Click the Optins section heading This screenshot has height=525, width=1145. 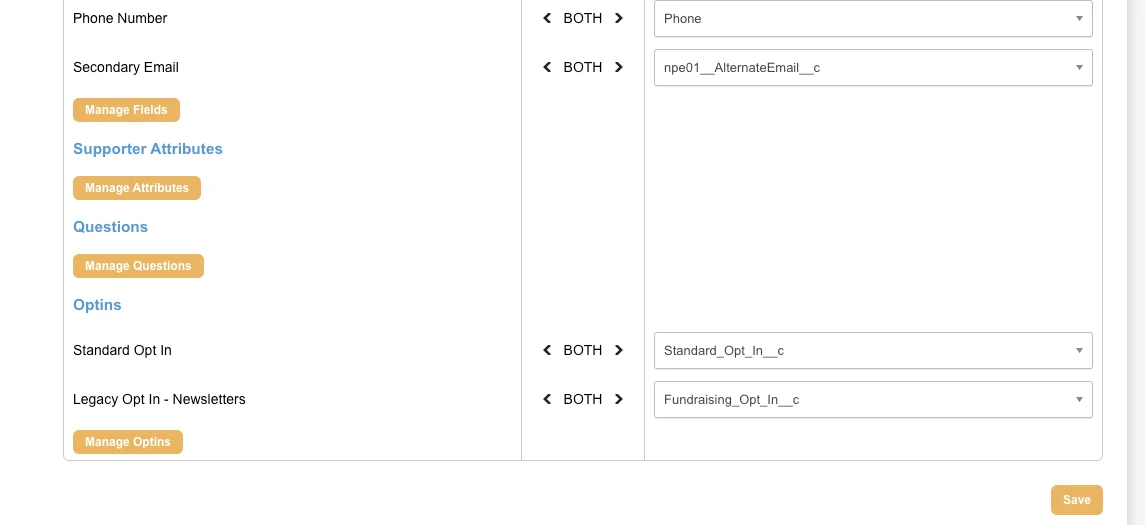click(97, 305)
